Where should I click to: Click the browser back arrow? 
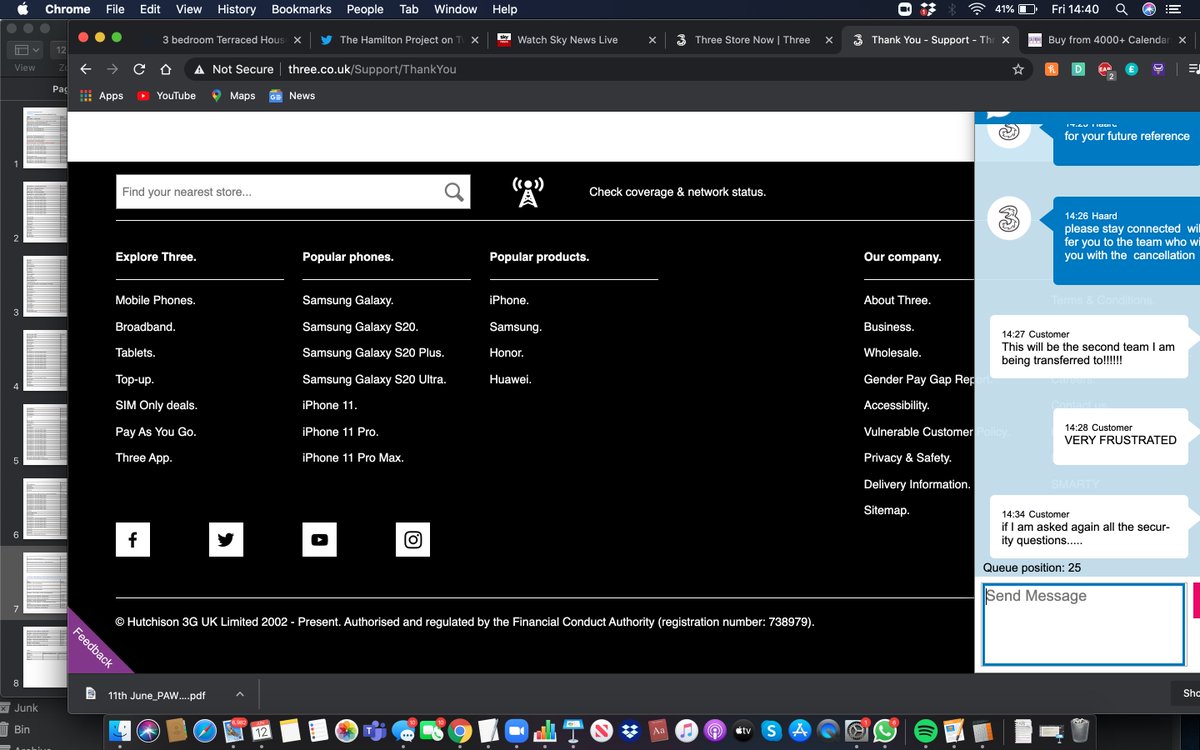point(86,69)
